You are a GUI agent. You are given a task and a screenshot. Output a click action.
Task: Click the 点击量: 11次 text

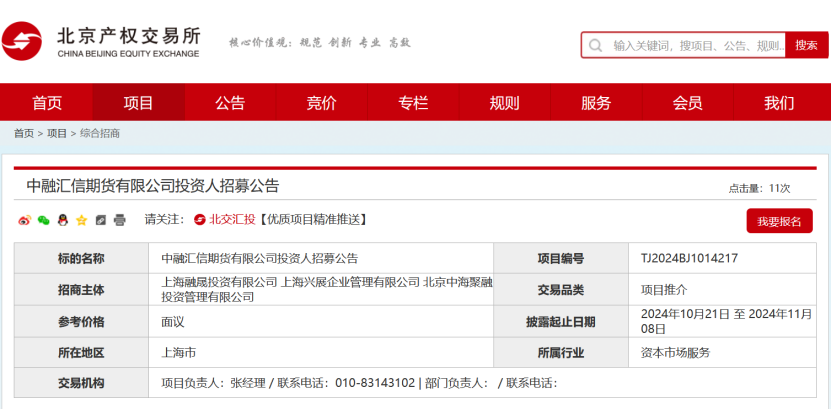[759, 189]
